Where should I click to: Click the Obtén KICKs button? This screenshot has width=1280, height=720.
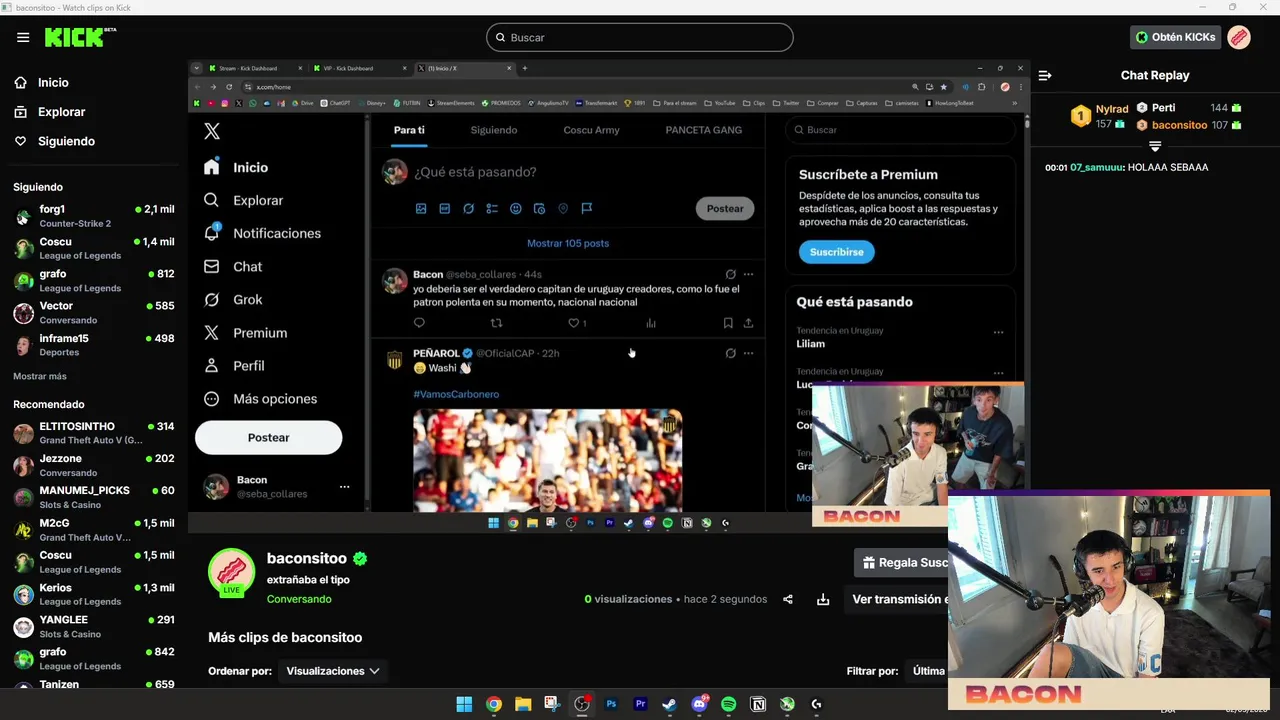pyautogui.click(x=1176, y=37)
